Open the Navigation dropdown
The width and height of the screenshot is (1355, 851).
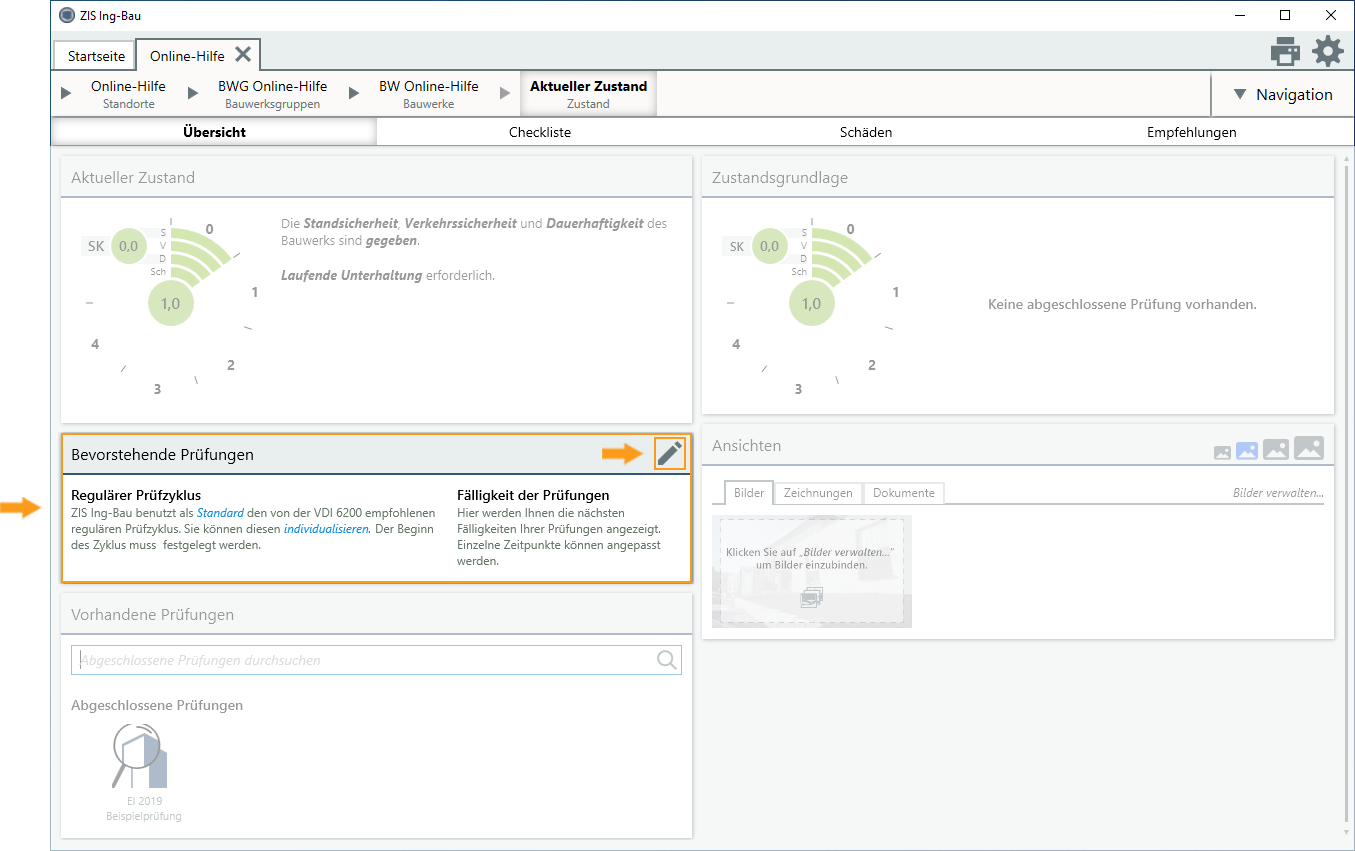tap(1283, 94)
